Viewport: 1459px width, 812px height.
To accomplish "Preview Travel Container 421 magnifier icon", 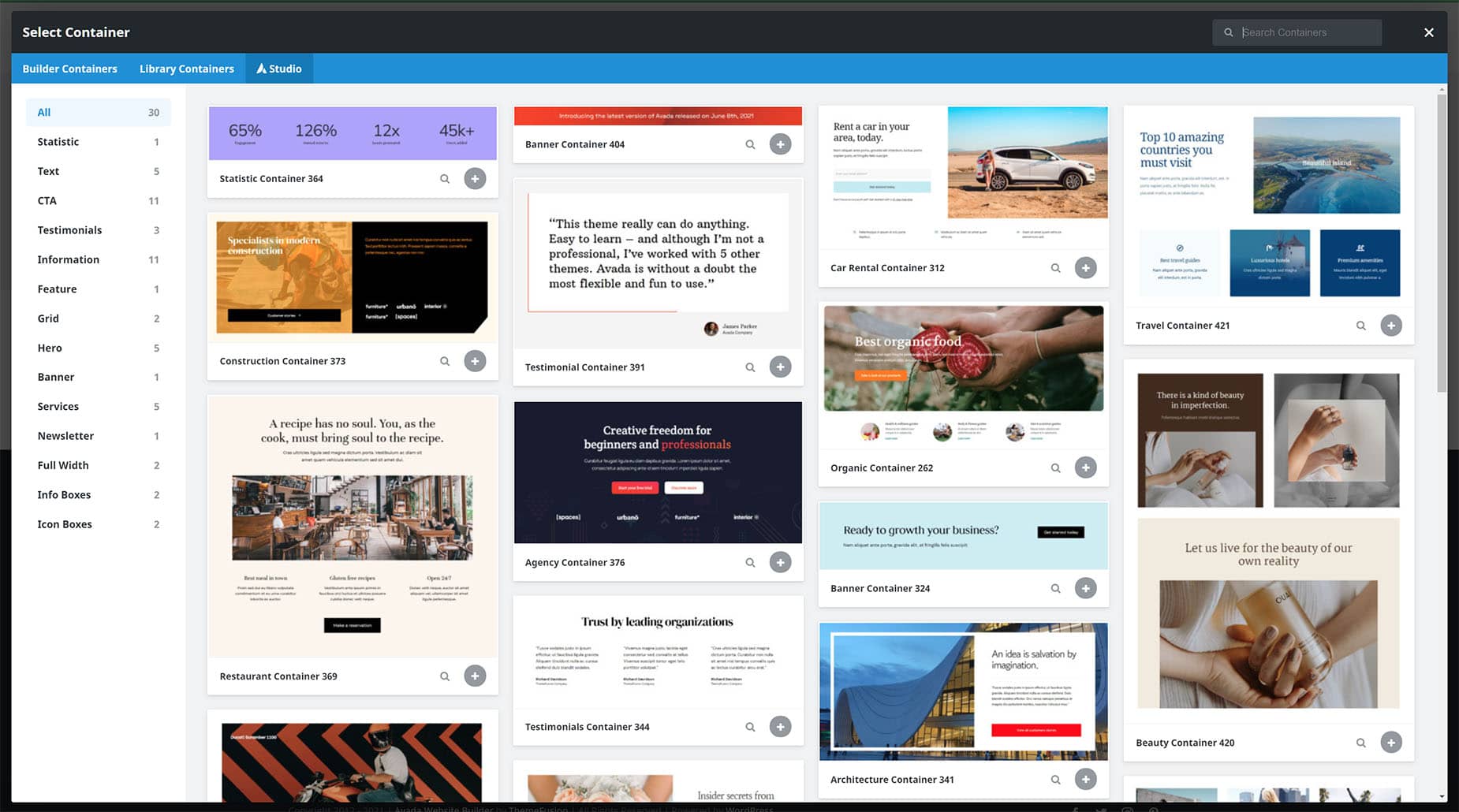I will (1361, 326).
